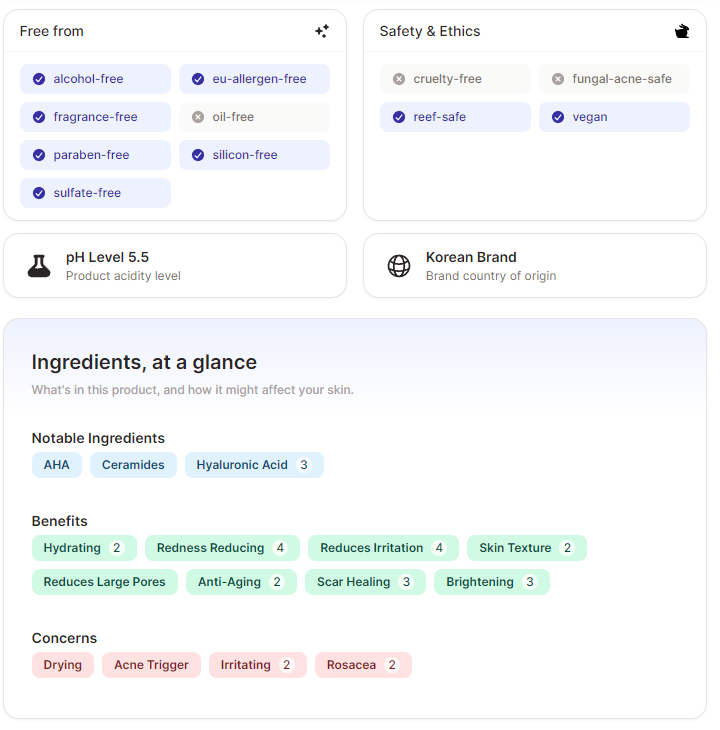
Task: Select the Scar Healing benefit tag
Action: click(365, 582)
